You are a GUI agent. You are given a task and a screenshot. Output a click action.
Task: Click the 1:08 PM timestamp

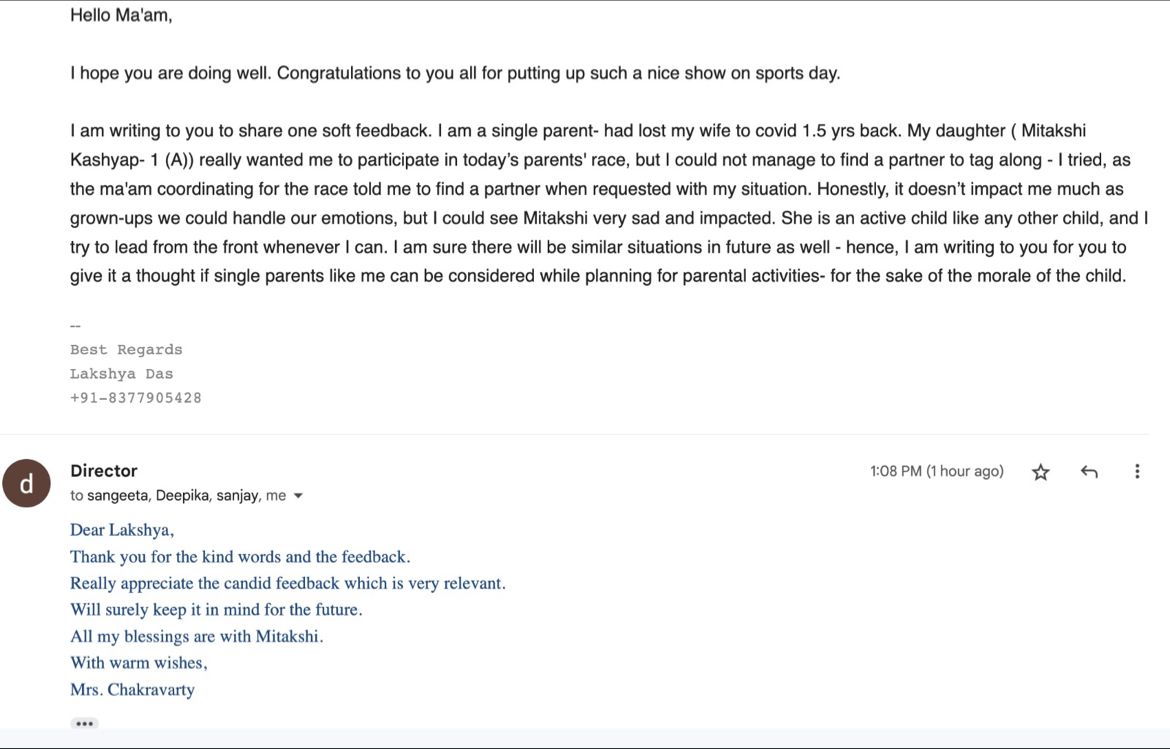coord(936,471)
